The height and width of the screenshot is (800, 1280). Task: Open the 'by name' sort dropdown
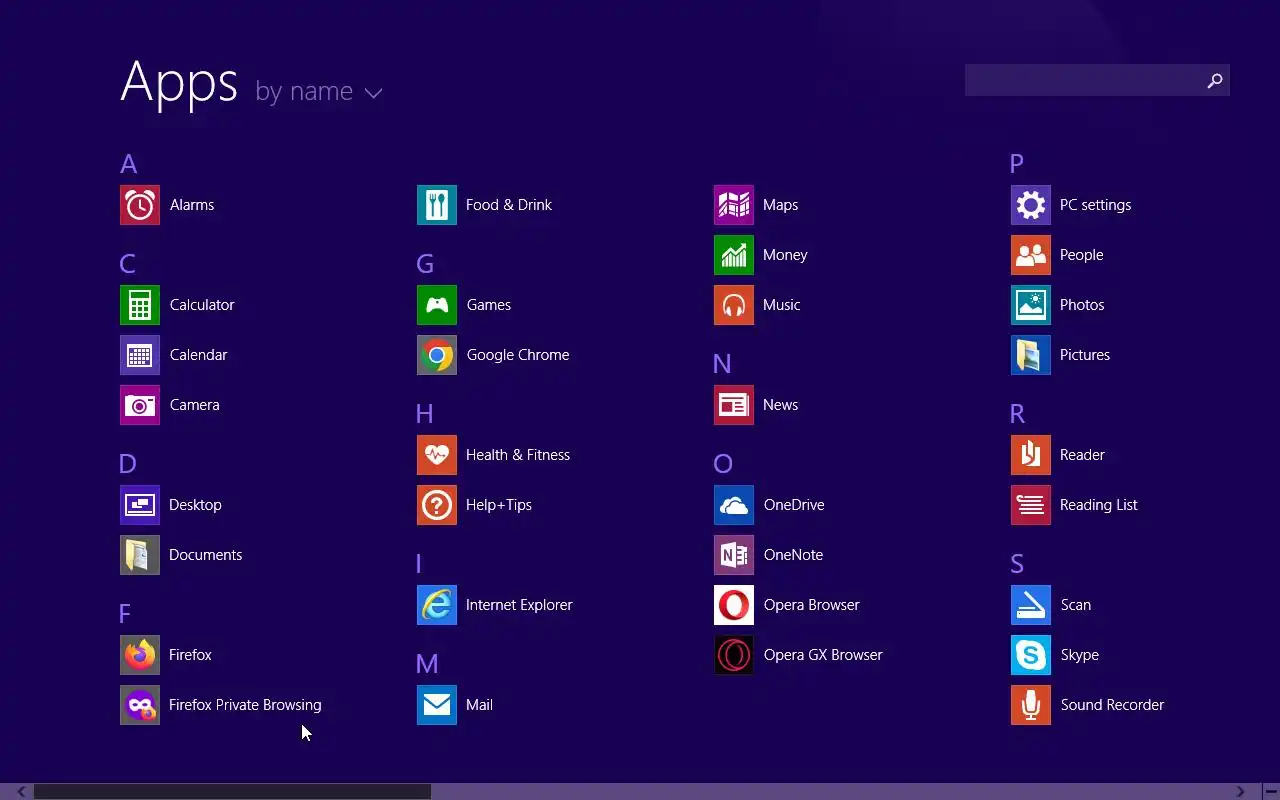(x=319, y=92)
